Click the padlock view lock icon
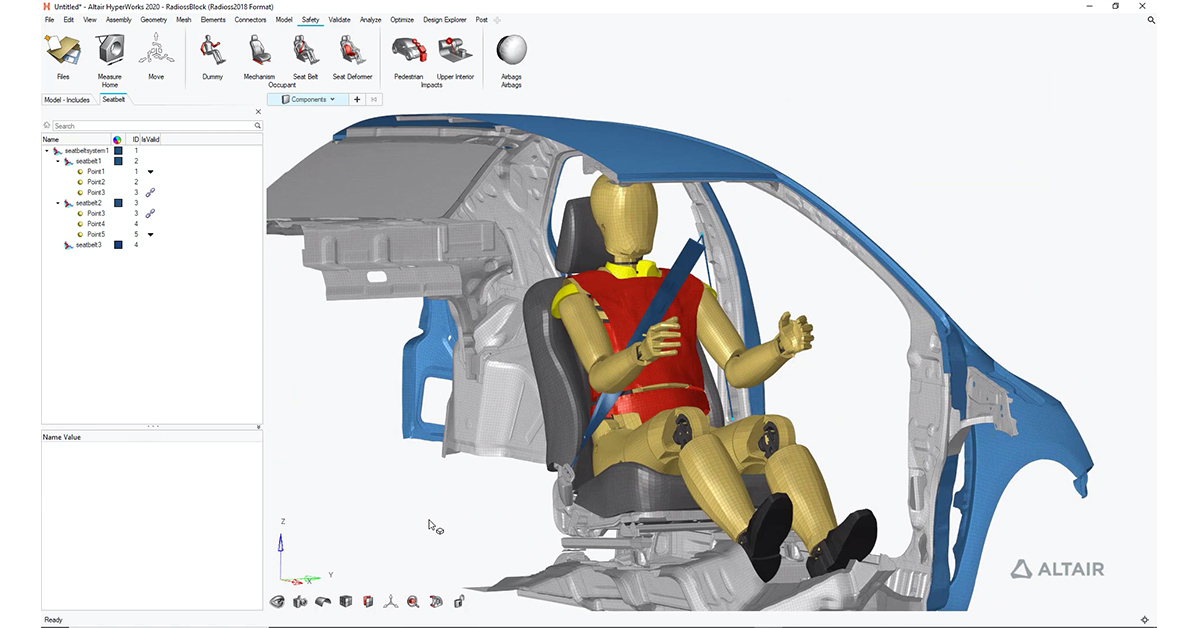This screenshot has width=1200, height=628. [x=459, y=601]
